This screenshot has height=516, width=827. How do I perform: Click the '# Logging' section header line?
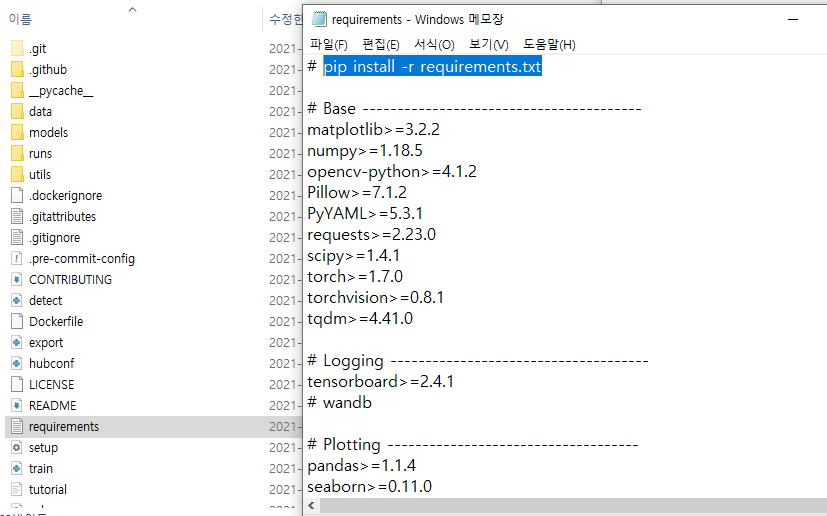(x=478, y=361)
